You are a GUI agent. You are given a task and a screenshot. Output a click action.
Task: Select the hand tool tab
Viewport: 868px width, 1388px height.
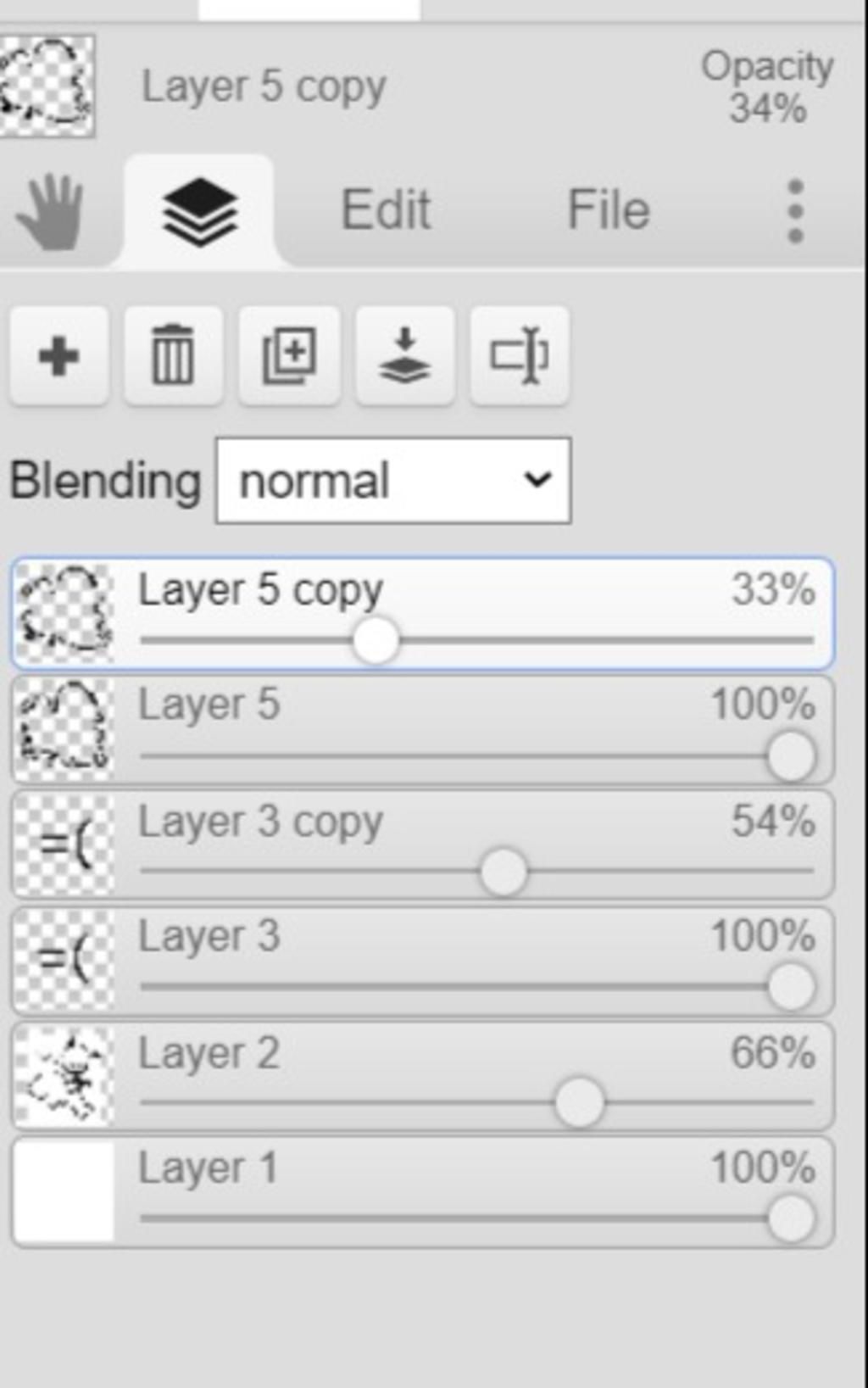pyautogui.click(x=52, y=211)
